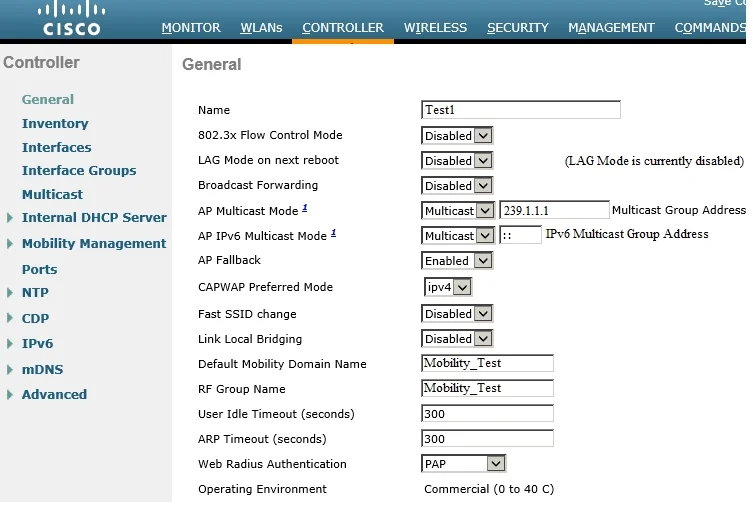Open AP IPv6 Multicast Mode dropdown

[458, 236]
